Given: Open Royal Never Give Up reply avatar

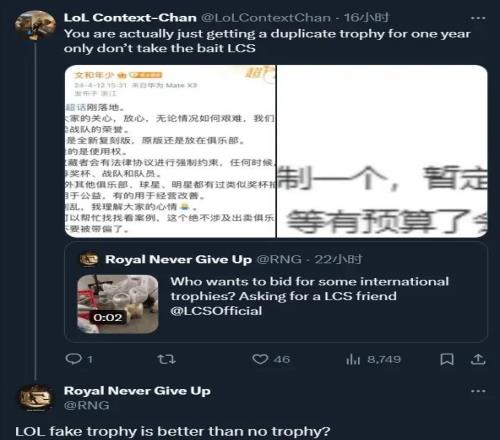Looking at the screenshot, I should pyautogui.click(x=35, y=398).
